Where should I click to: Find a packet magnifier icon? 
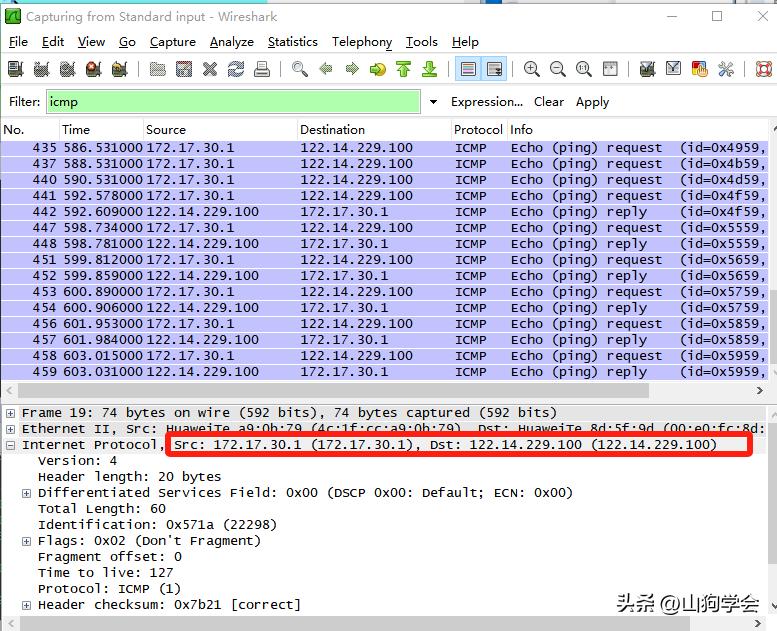point(299,69)
